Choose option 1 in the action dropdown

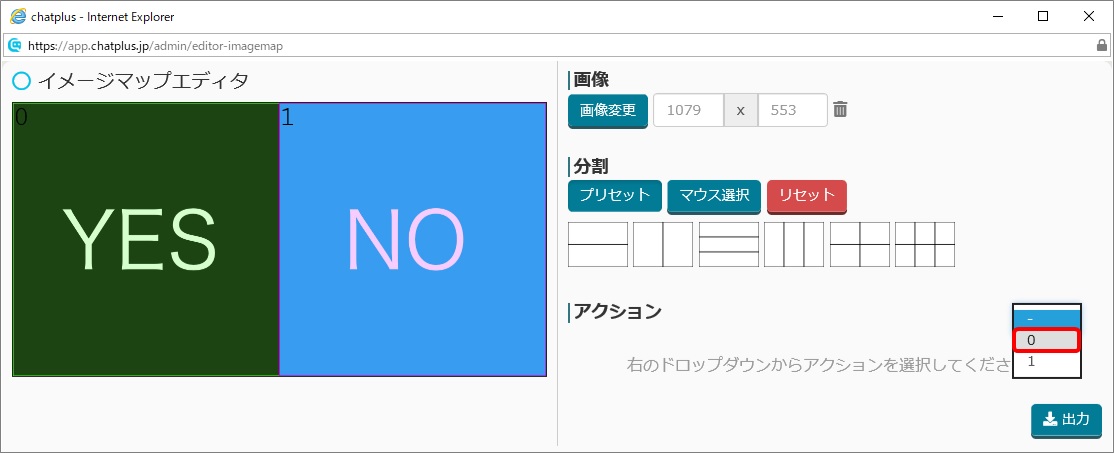click(1047, 361)
